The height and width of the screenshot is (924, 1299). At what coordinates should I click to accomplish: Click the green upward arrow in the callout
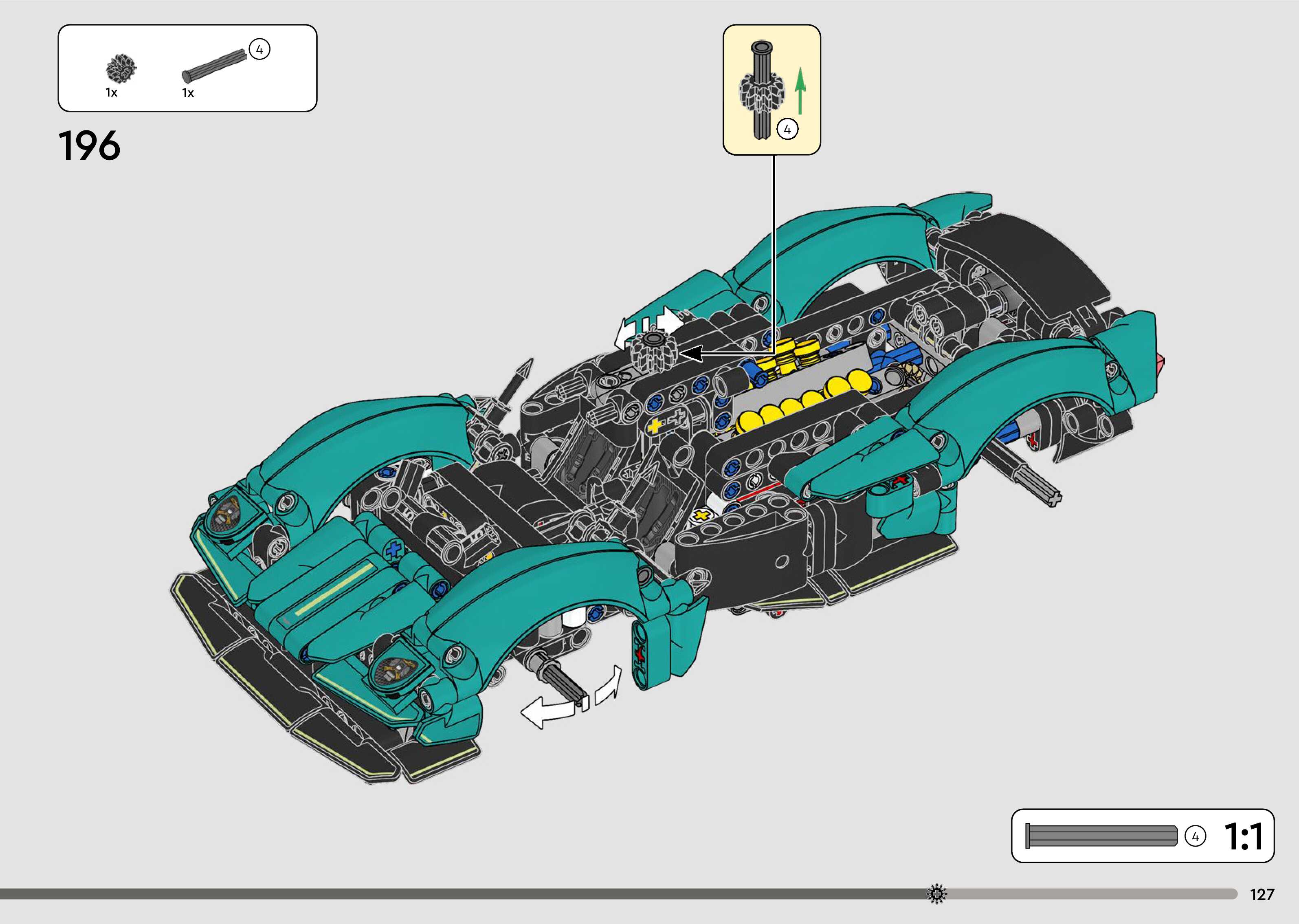click(800, 91)
